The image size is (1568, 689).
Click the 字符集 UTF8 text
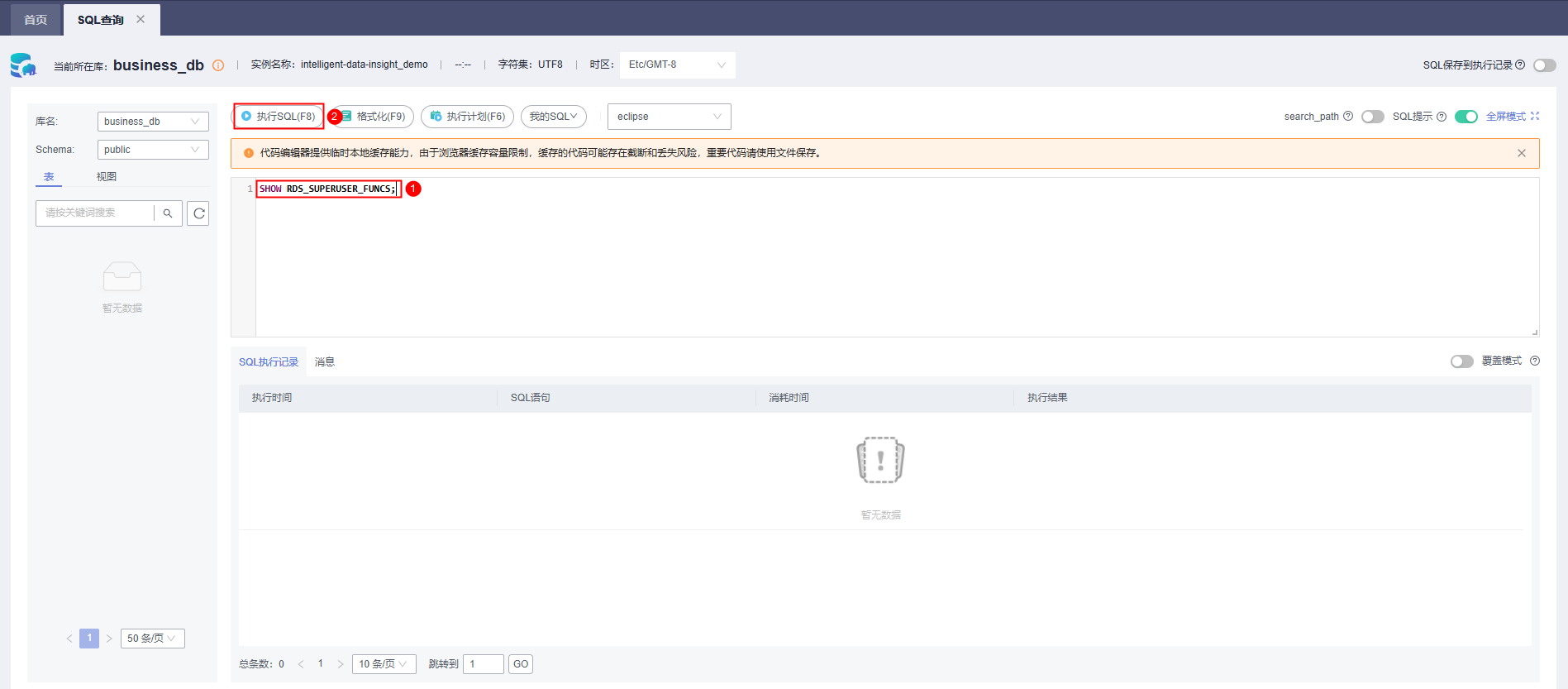click(531, 65)
